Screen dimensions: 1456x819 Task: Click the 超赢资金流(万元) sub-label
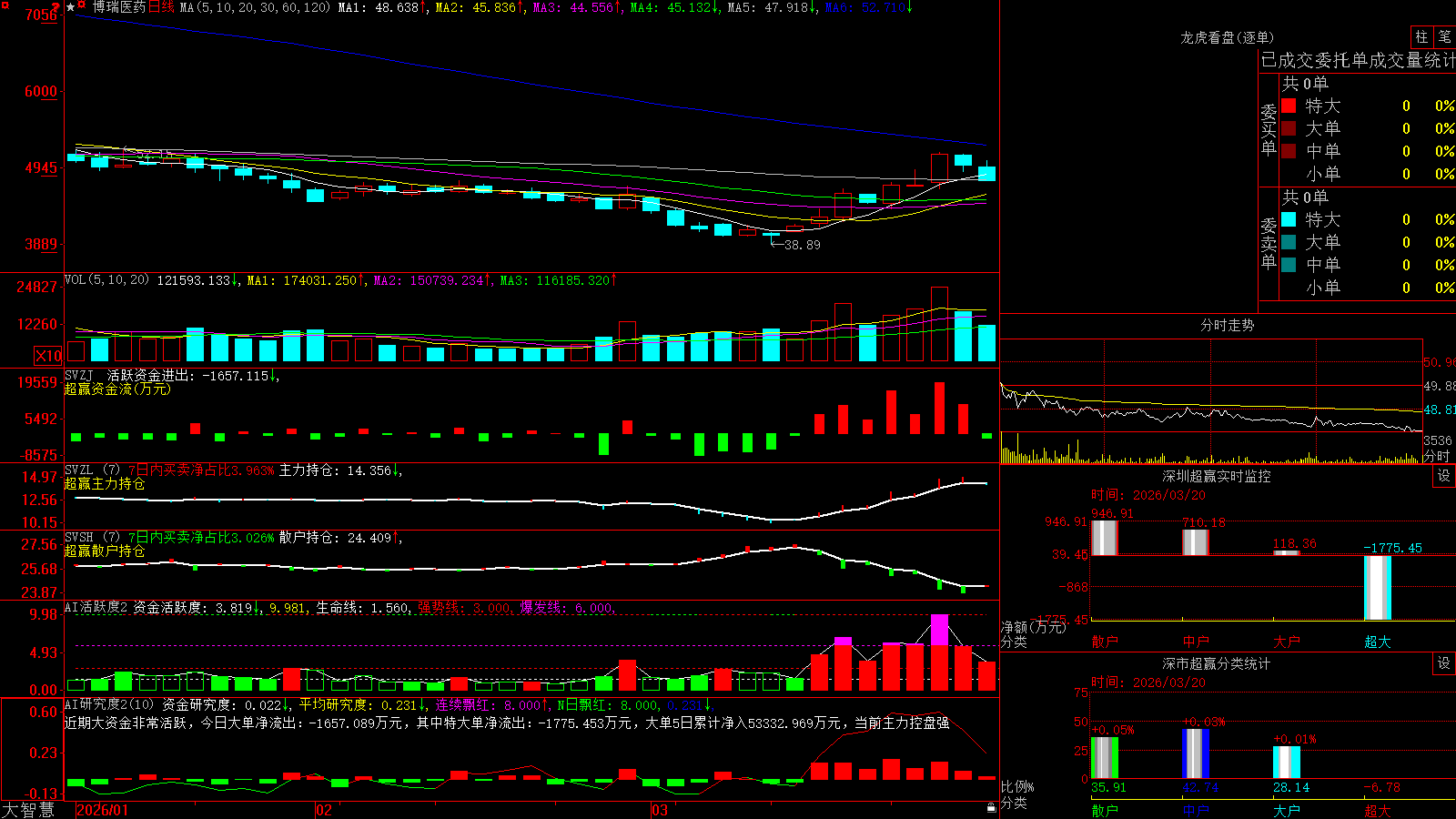(117, 389)
